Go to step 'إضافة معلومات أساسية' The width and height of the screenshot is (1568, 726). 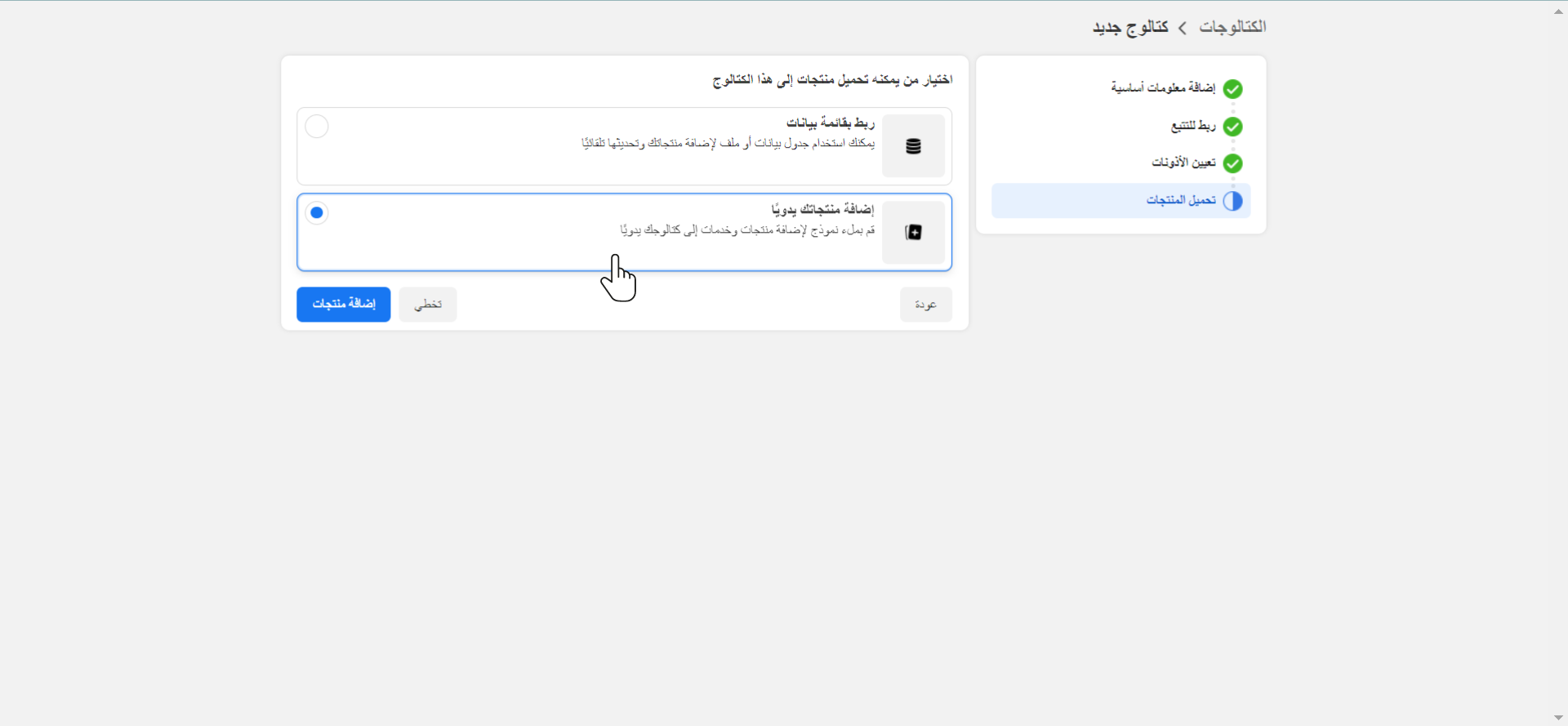point(1163,87)
